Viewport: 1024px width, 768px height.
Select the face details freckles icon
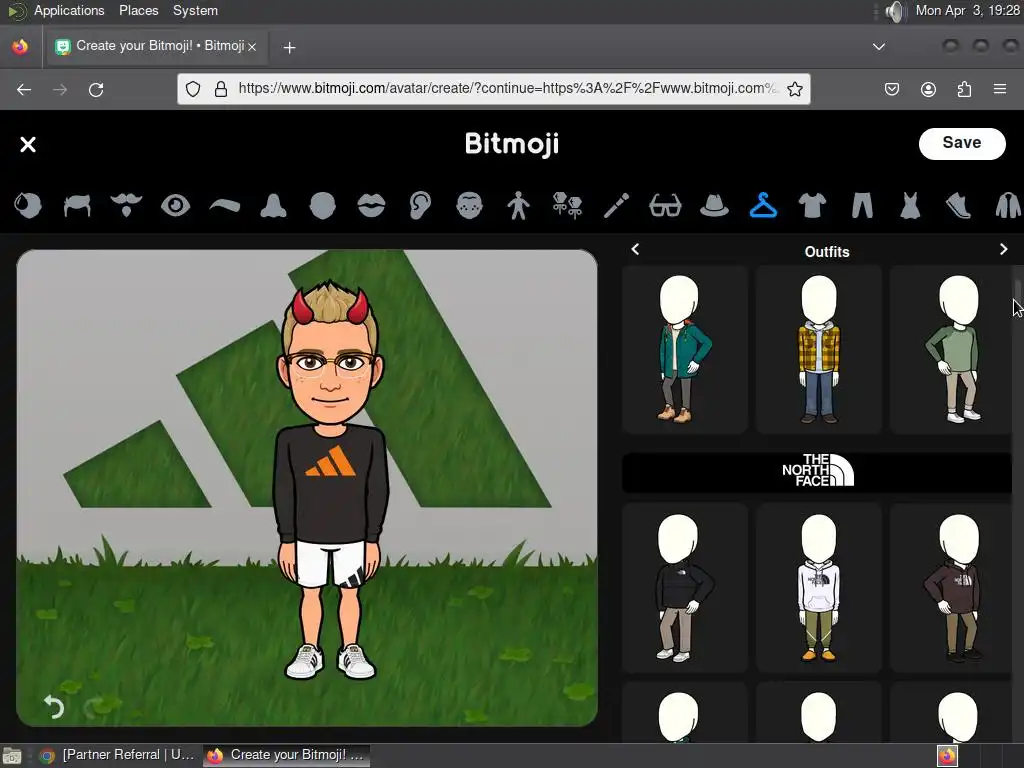click(x=469, y=206)
